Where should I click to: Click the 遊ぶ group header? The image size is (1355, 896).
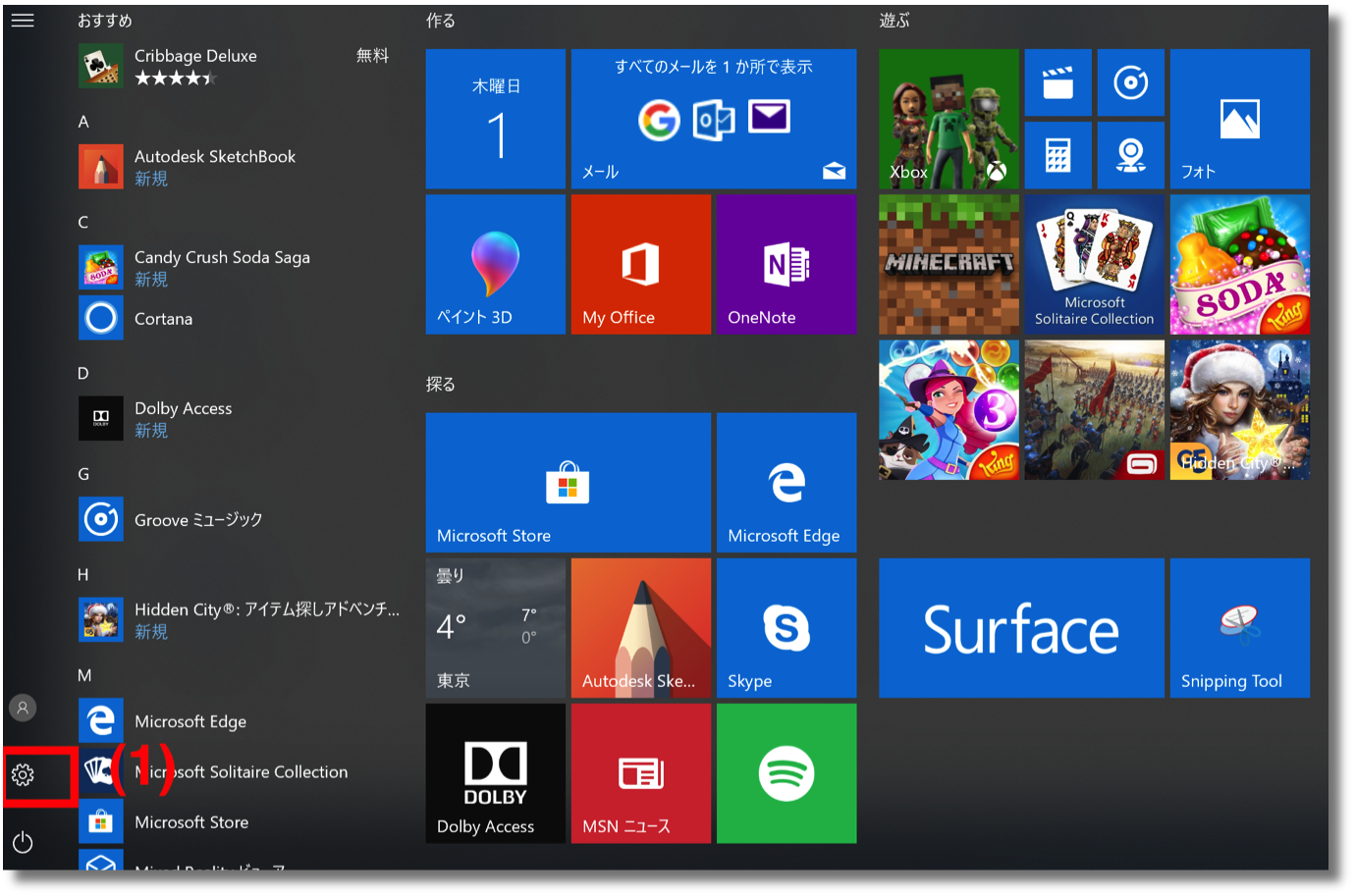coord(894,20)
